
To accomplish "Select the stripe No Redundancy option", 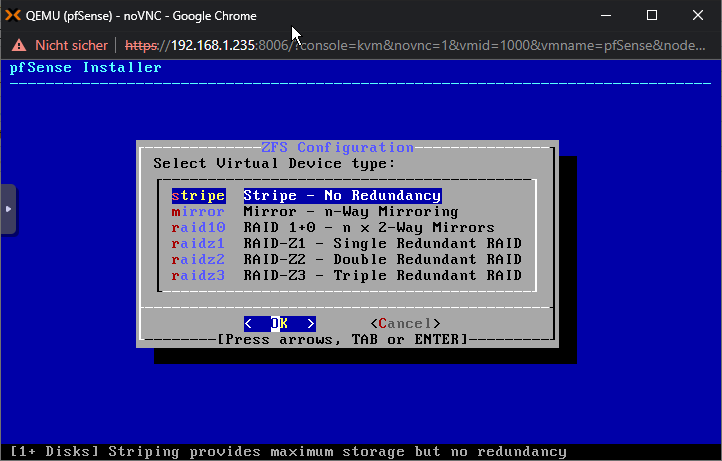I will pyautogui.click(x=307, y=196).
